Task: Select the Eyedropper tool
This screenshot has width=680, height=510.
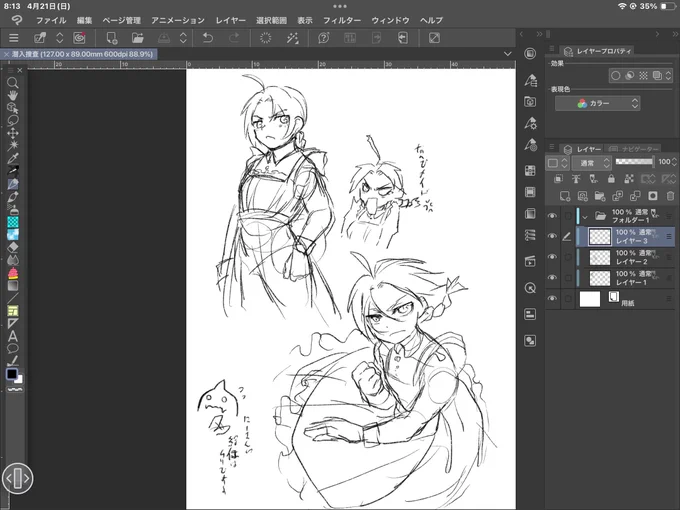Action: [13, 158]
